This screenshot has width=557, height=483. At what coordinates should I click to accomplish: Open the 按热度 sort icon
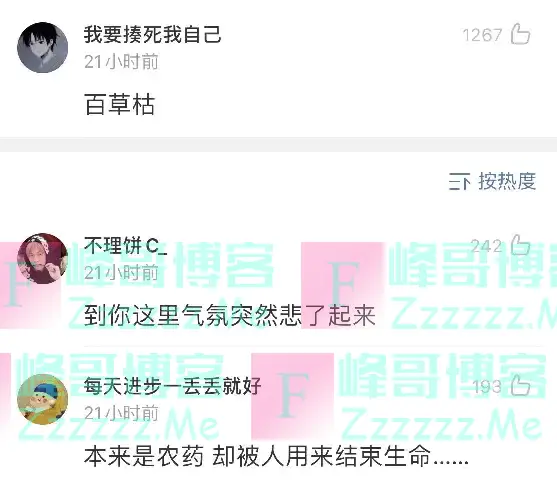click(459, 181)
